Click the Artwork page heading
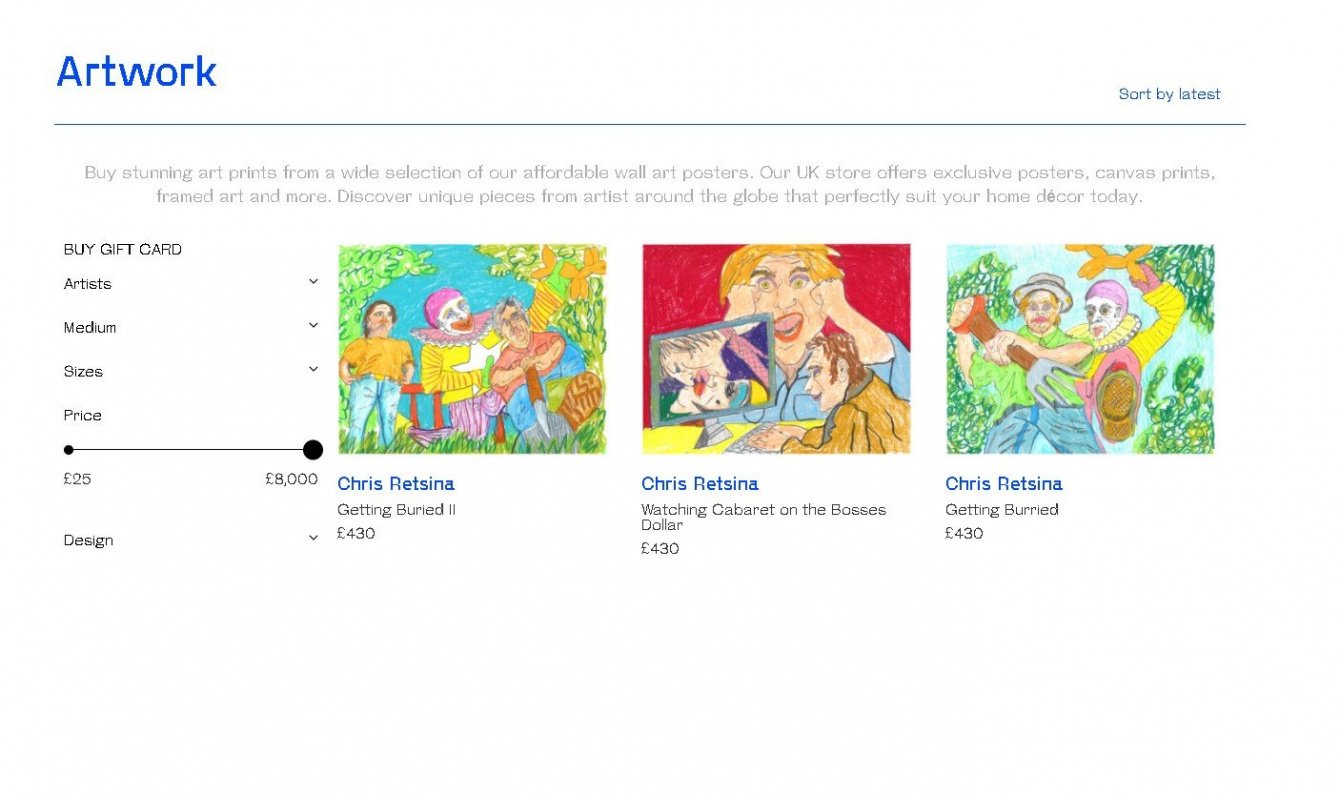Image resolution: width=1340 pixels, height=795 pixels. click(137, 72)
